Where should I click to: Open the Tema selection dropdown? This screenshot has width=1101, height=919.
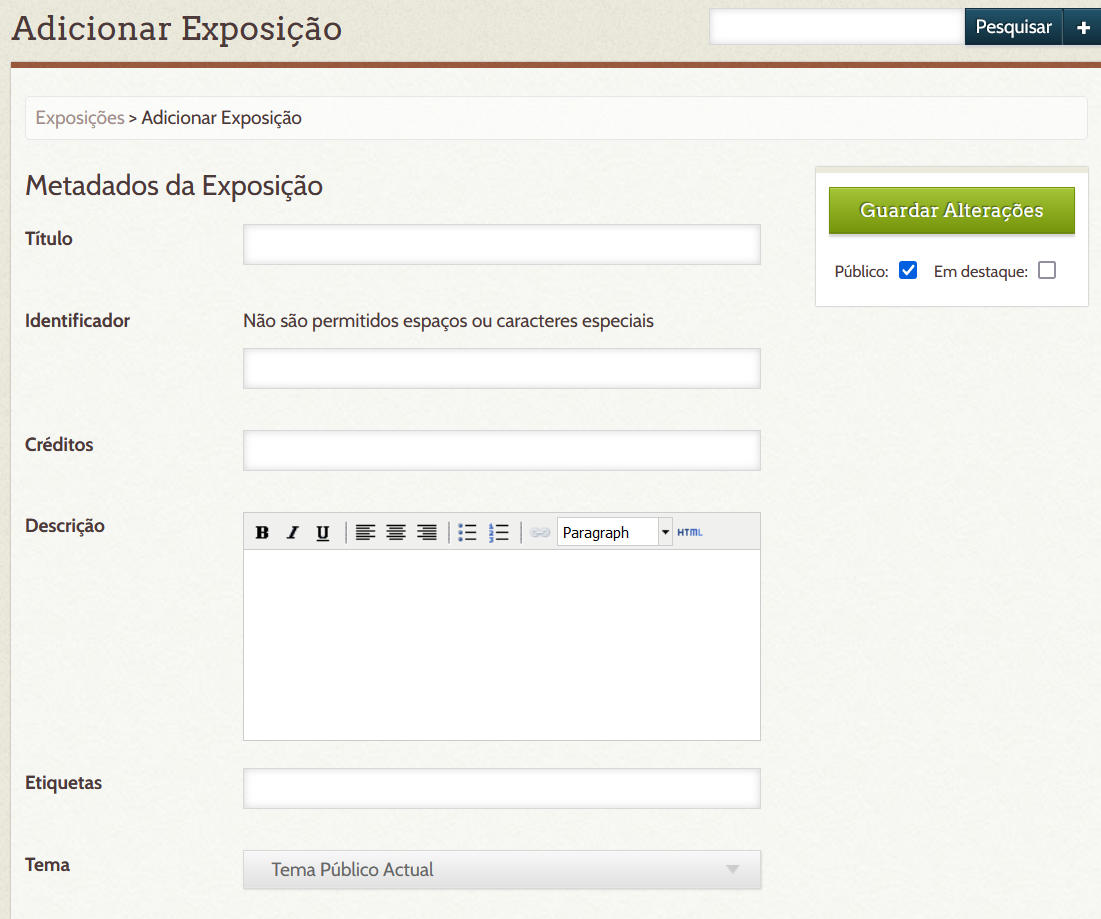[501, 869]
